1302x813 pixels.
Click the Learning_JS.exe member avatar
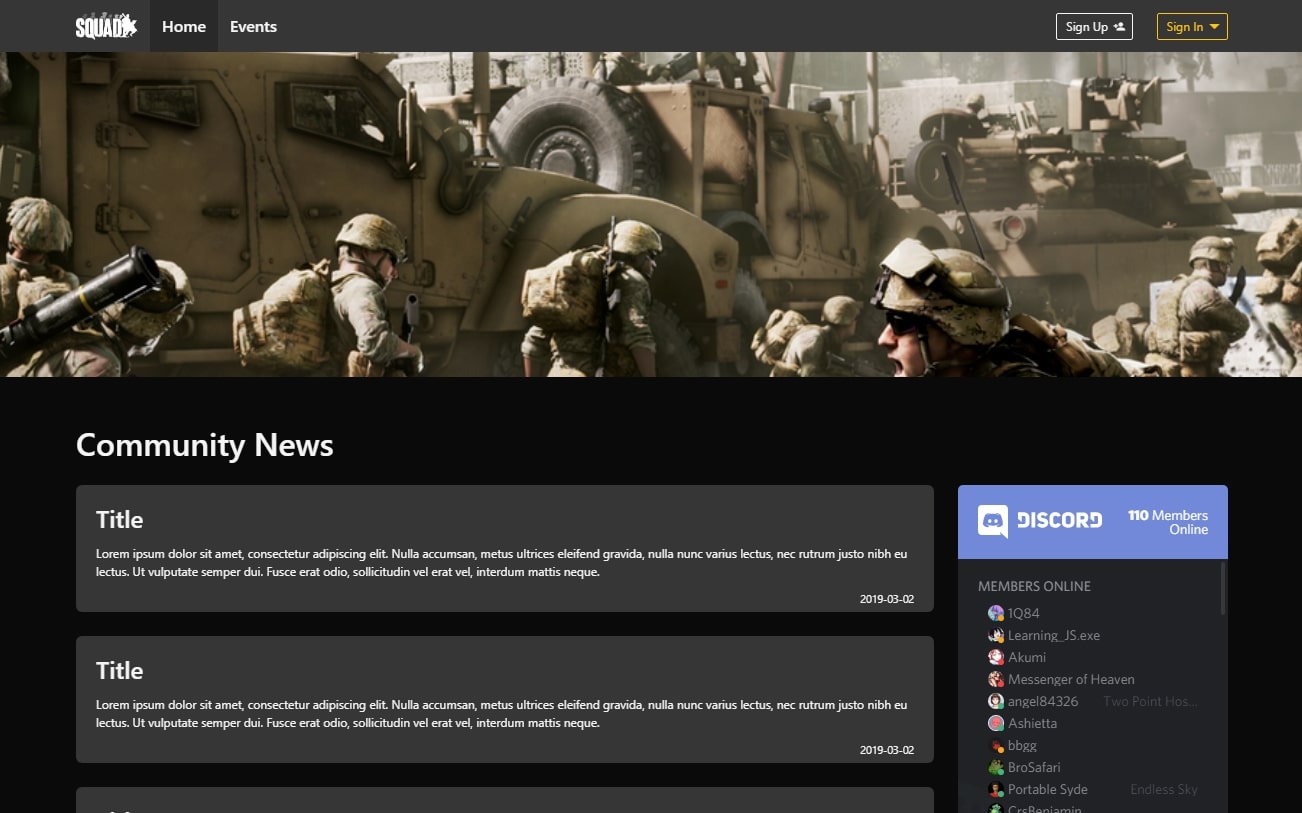pyautogui.click(x=996, y=635)
